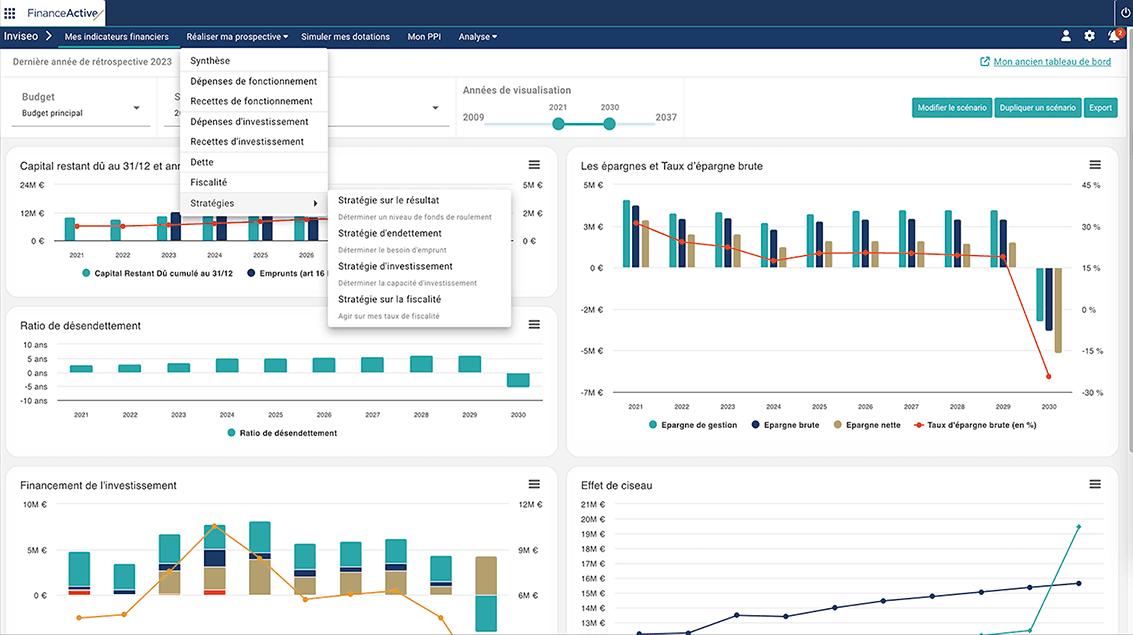Screen dimensions: 1133x635
Task: Open the notifications bell icon
Action: (1114, 36)
